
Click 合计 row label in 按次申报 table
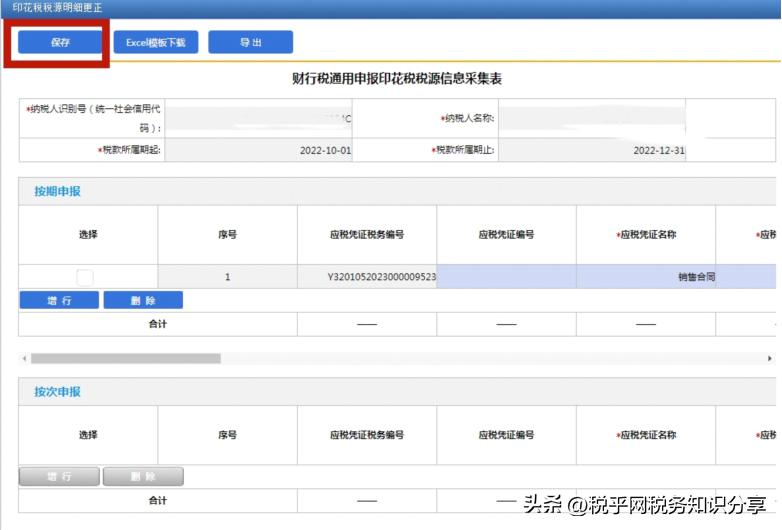[158, 501]
